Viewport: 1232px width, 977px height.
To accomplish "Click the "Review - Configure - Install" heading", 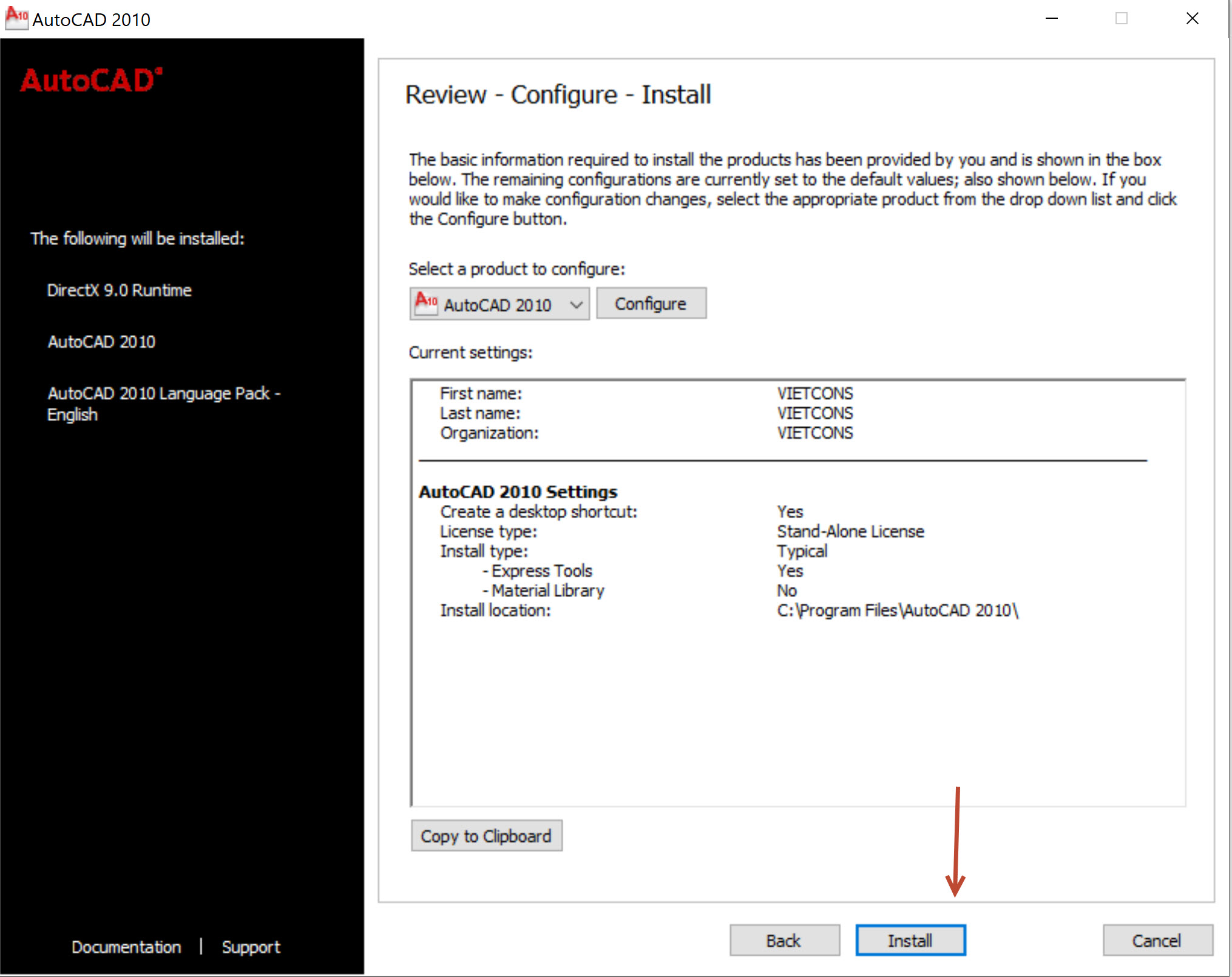I will click(558, 94).
